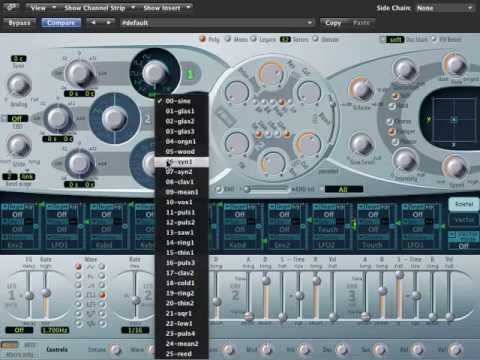Click the Voices 32 number field
Screen dimensions: 480x360
(285, 39)
